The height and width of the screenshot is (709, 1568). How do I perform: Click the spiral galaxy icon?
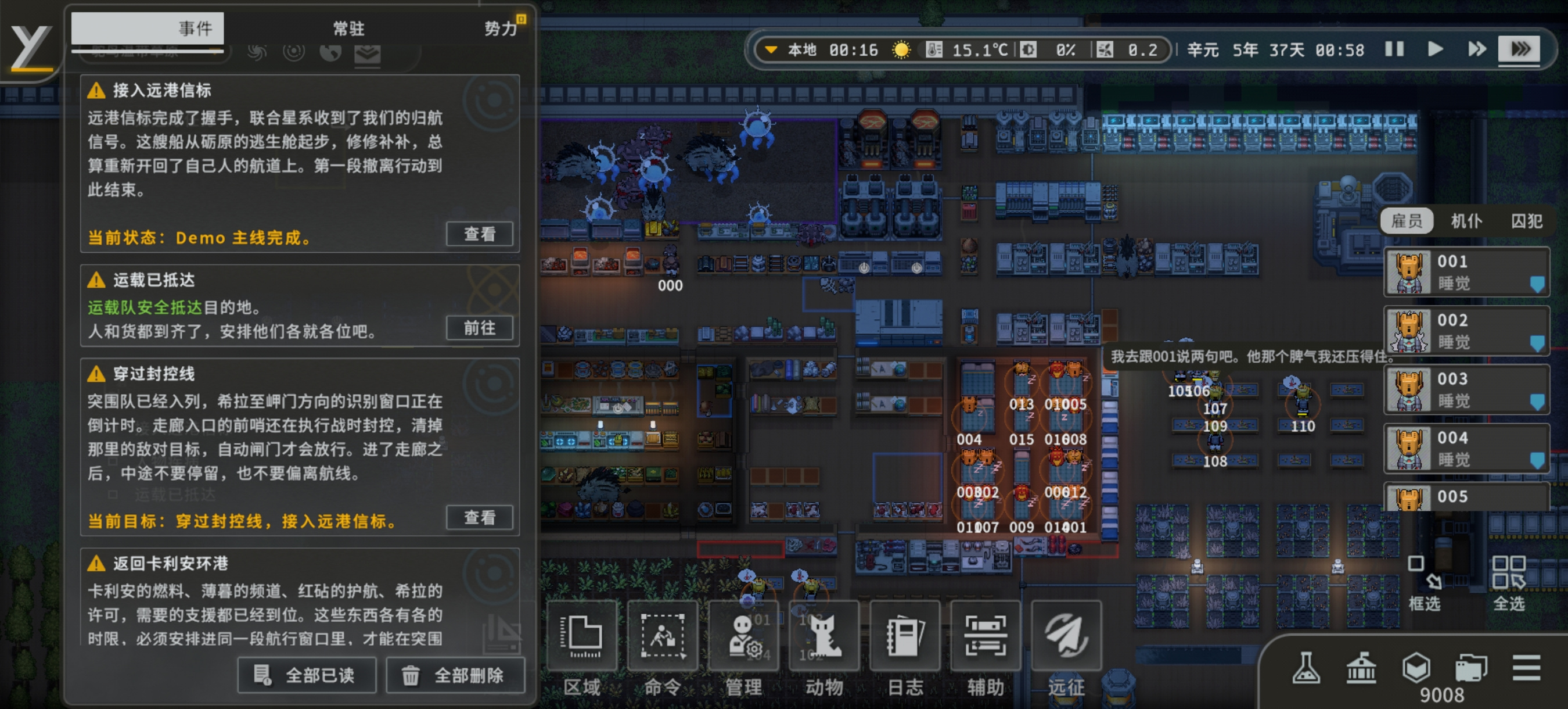[x=257, y=53]
